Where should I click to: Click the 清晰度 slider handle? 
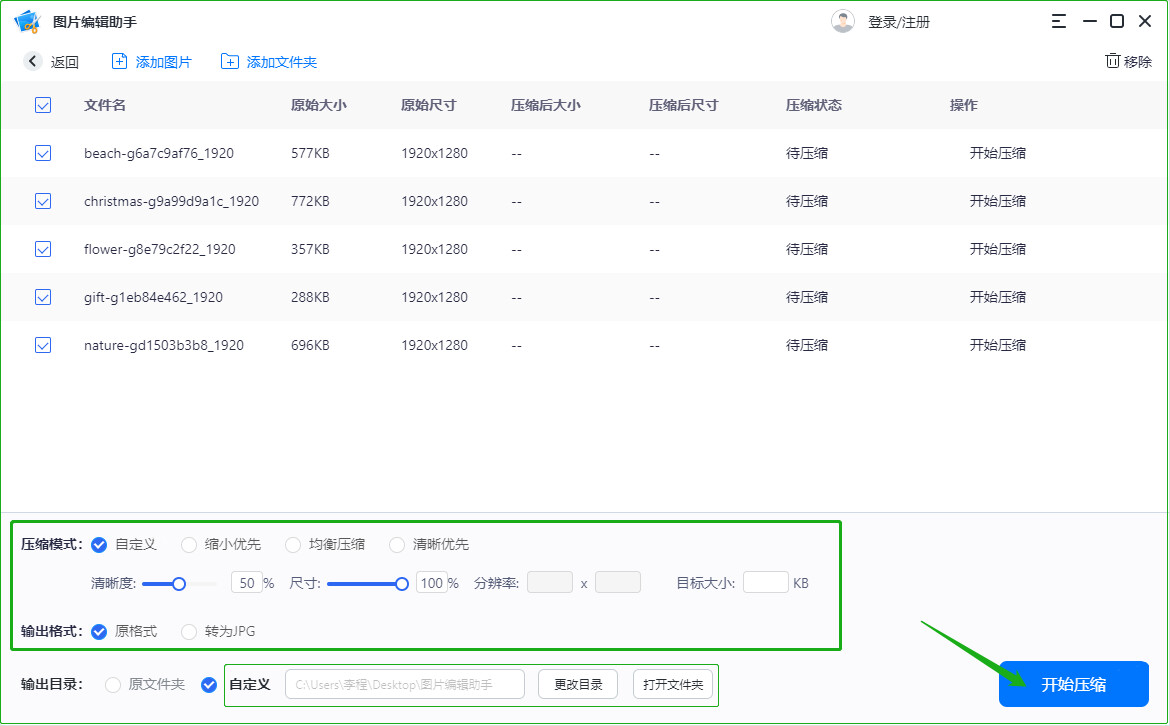179,583
